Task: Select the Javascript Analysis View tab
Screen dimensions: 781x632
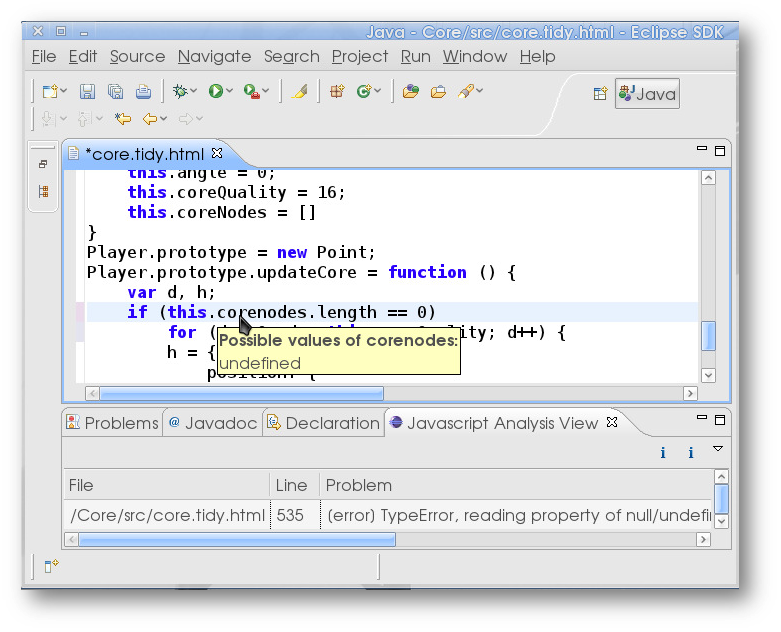Action: [x=503, y=423]
